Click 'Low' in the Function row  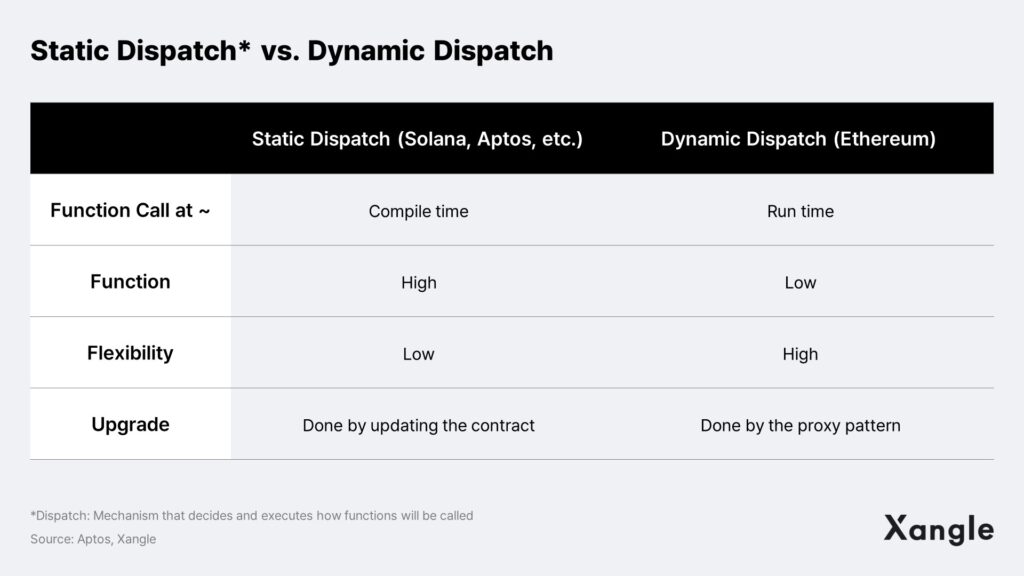[x=800, y=283]
